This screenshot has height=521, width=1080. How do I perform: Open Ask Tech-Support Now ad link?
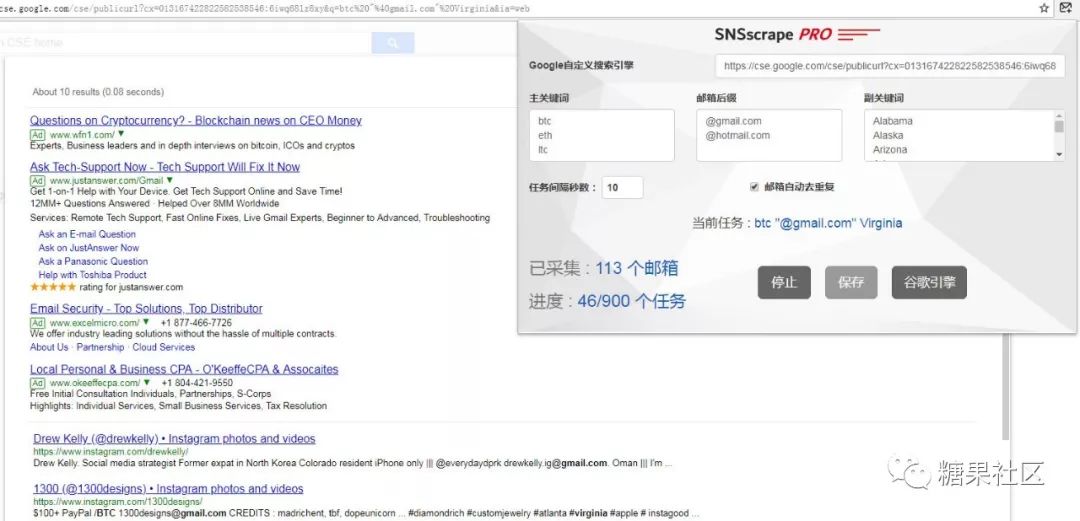[165, 167]
